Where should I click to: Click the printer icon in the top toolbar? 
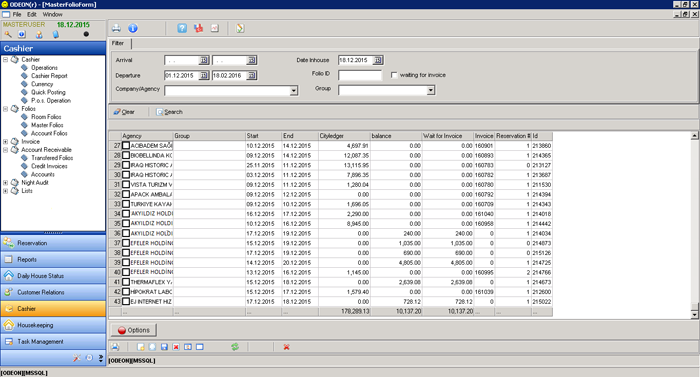pyautogui.click(x=116, y=29)
